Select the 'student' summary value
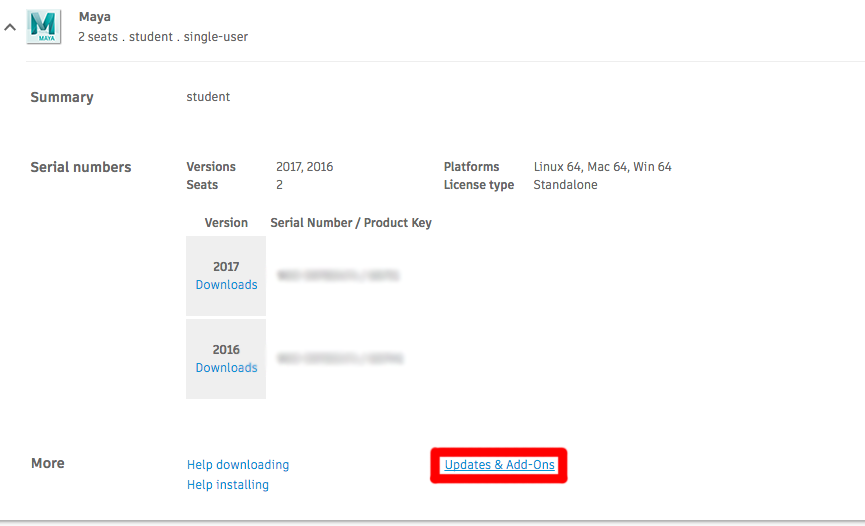This screenshot has height=526, width=865. point(208,97)
